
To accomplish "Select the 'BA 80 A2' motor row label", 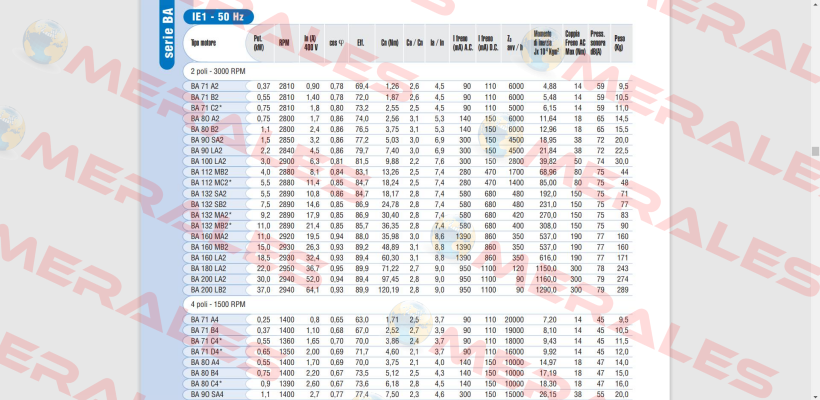I will point(204,119).
